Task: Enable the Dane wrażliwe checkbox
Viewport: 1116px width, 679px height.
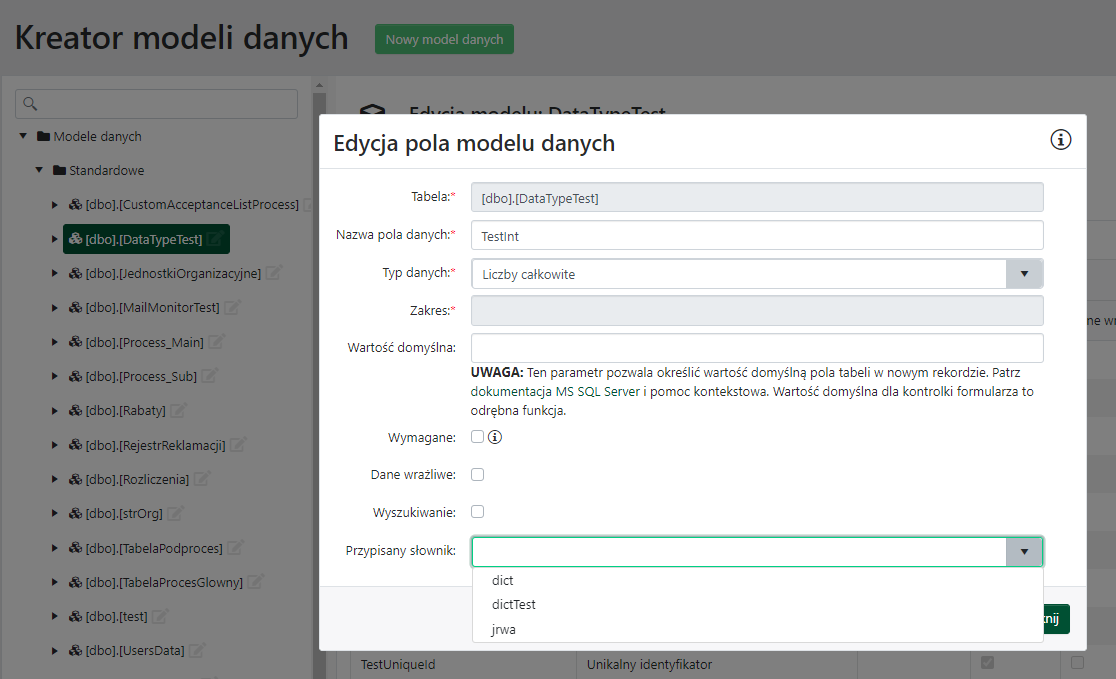Action: coord(478,473)
